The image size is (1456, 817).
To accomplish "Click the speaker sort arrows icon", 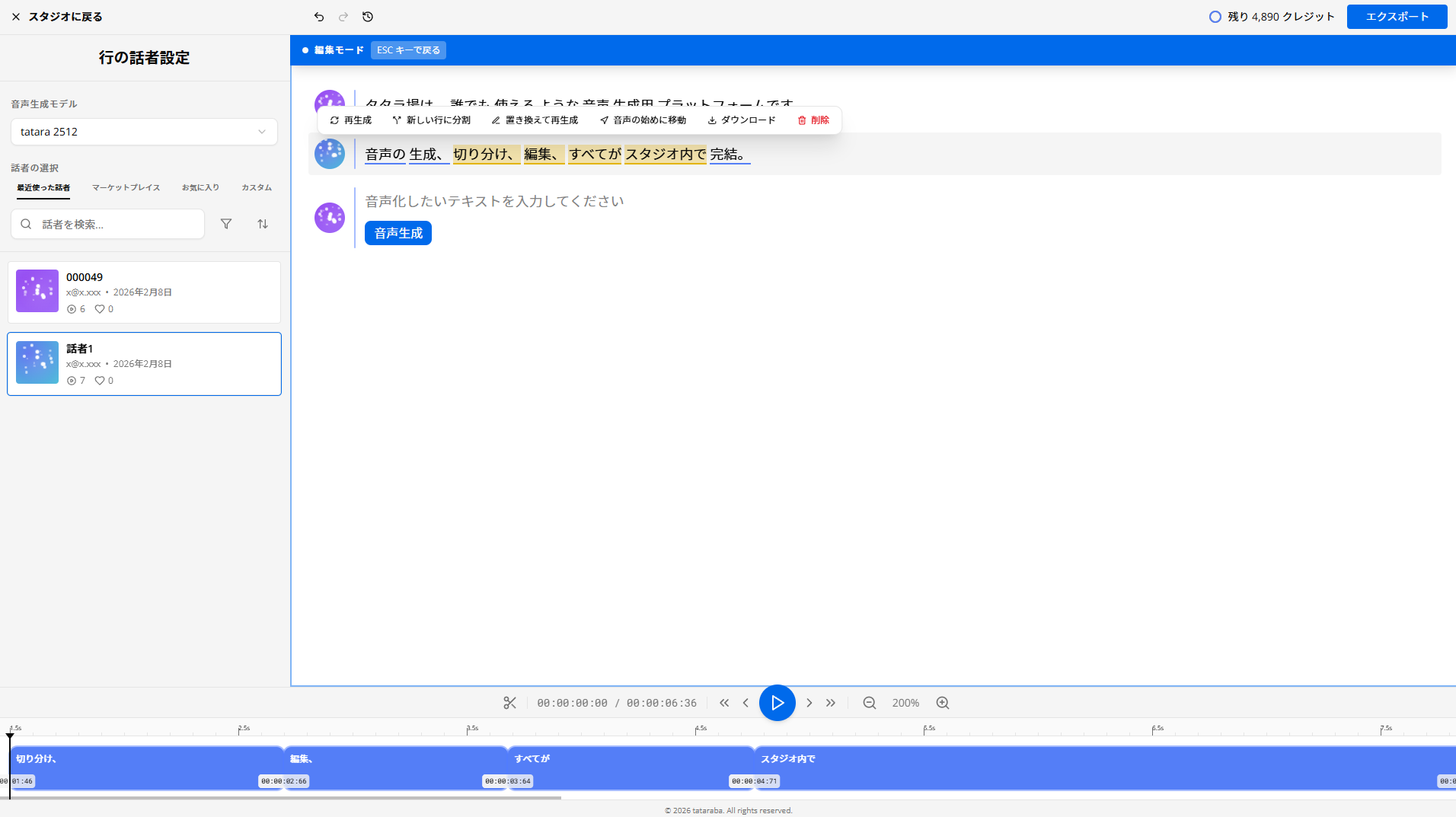I will click(x=263, y=224).
